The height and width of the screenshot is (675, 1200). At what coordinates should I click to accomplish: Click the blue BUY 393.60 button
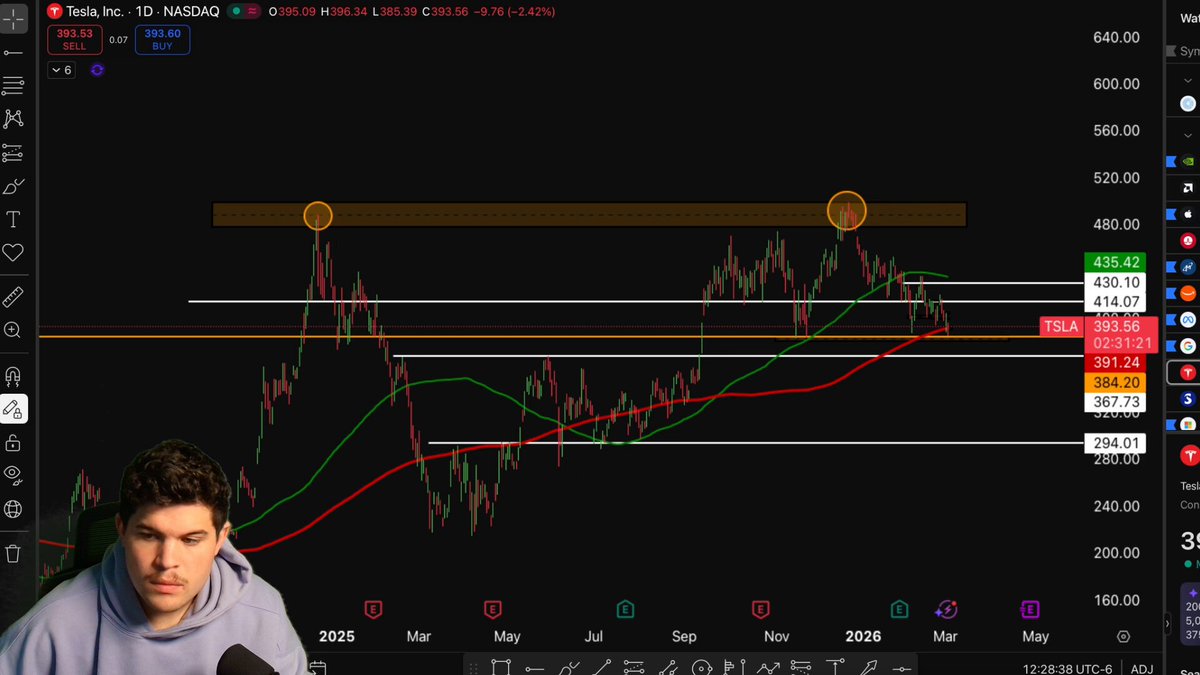pyautogui.click(x=162, y=39)
